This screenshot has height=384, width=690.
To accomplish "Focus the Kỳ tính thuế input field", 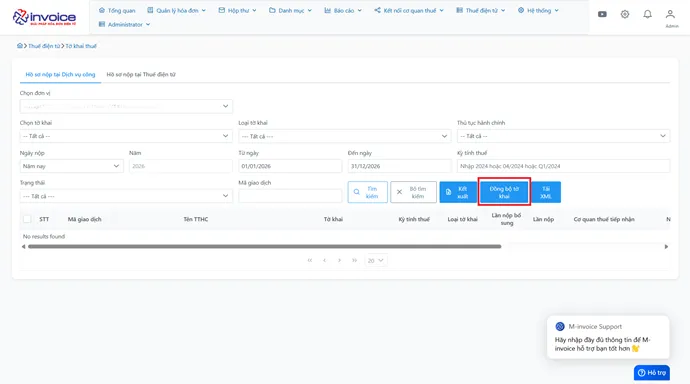I will pyautogui.click(x=563, y=166).
